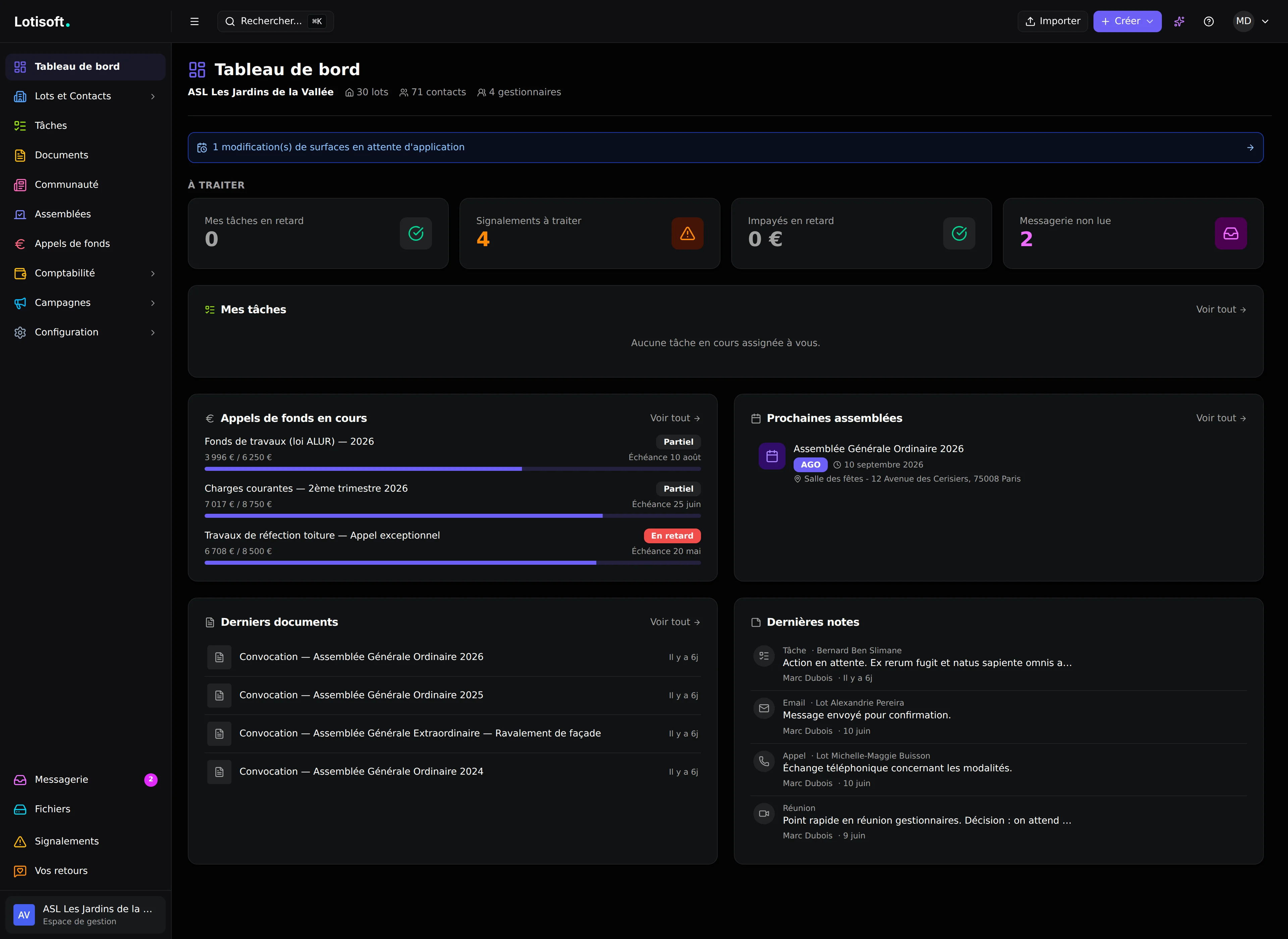Open the help question mark icon
Viewport: 1288px width, 939px height.
coord(1209,21)
